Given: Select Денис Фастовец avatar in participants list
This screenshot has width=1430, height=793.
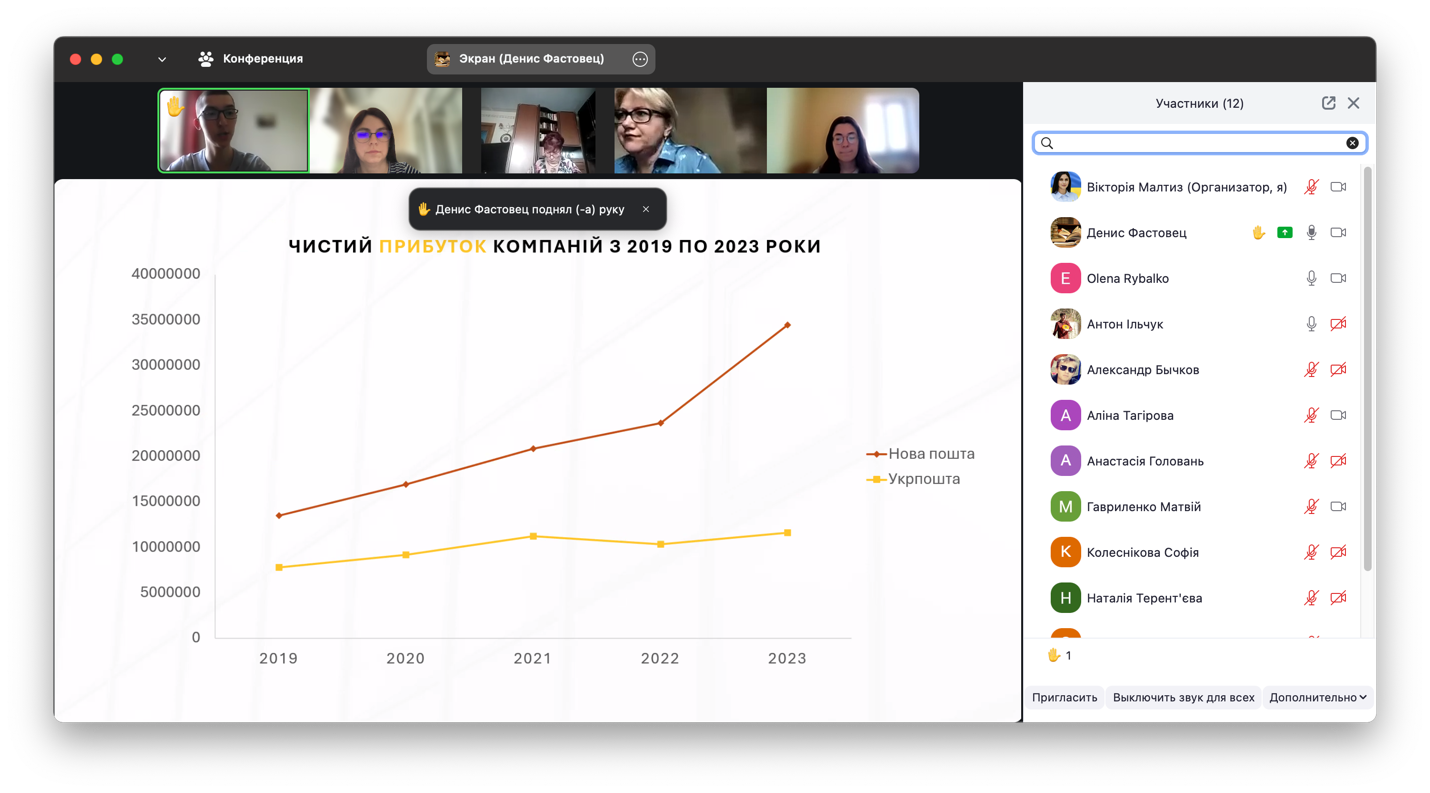Looking at the screenshot, I should (x=1065, y=233).
